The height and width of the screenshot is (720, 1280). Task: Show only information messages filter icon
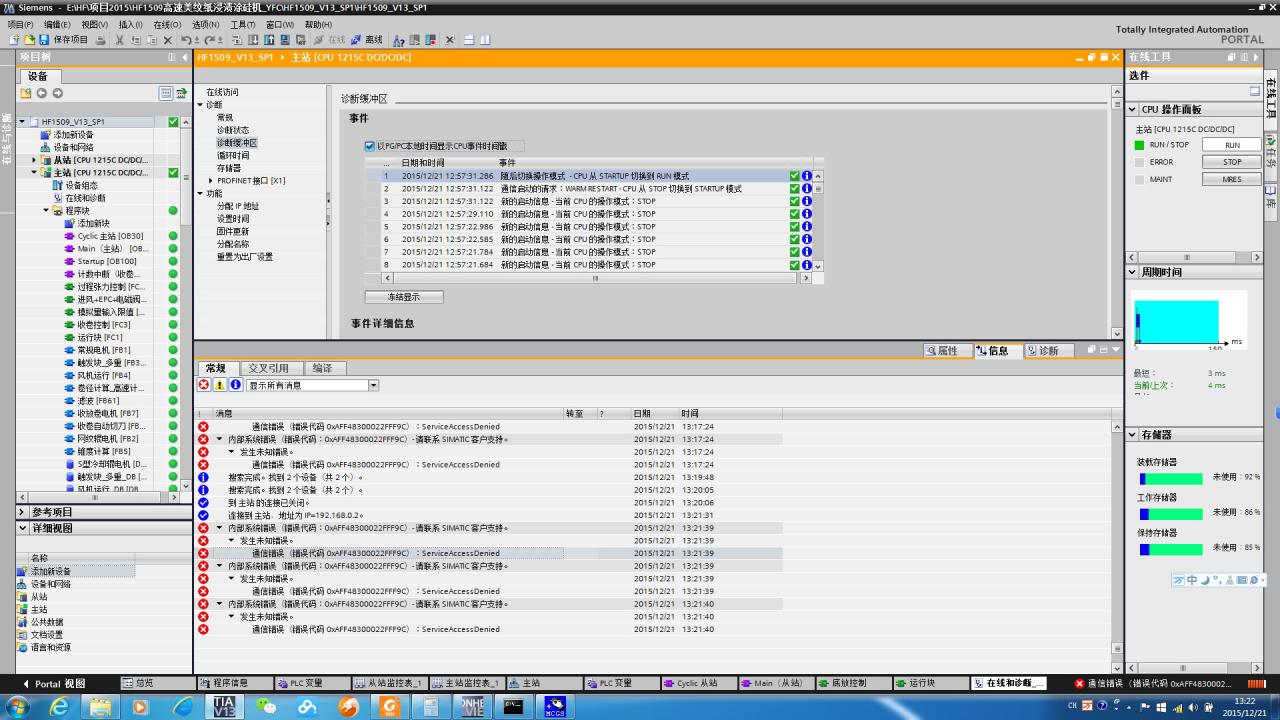[x=236, y=385]
